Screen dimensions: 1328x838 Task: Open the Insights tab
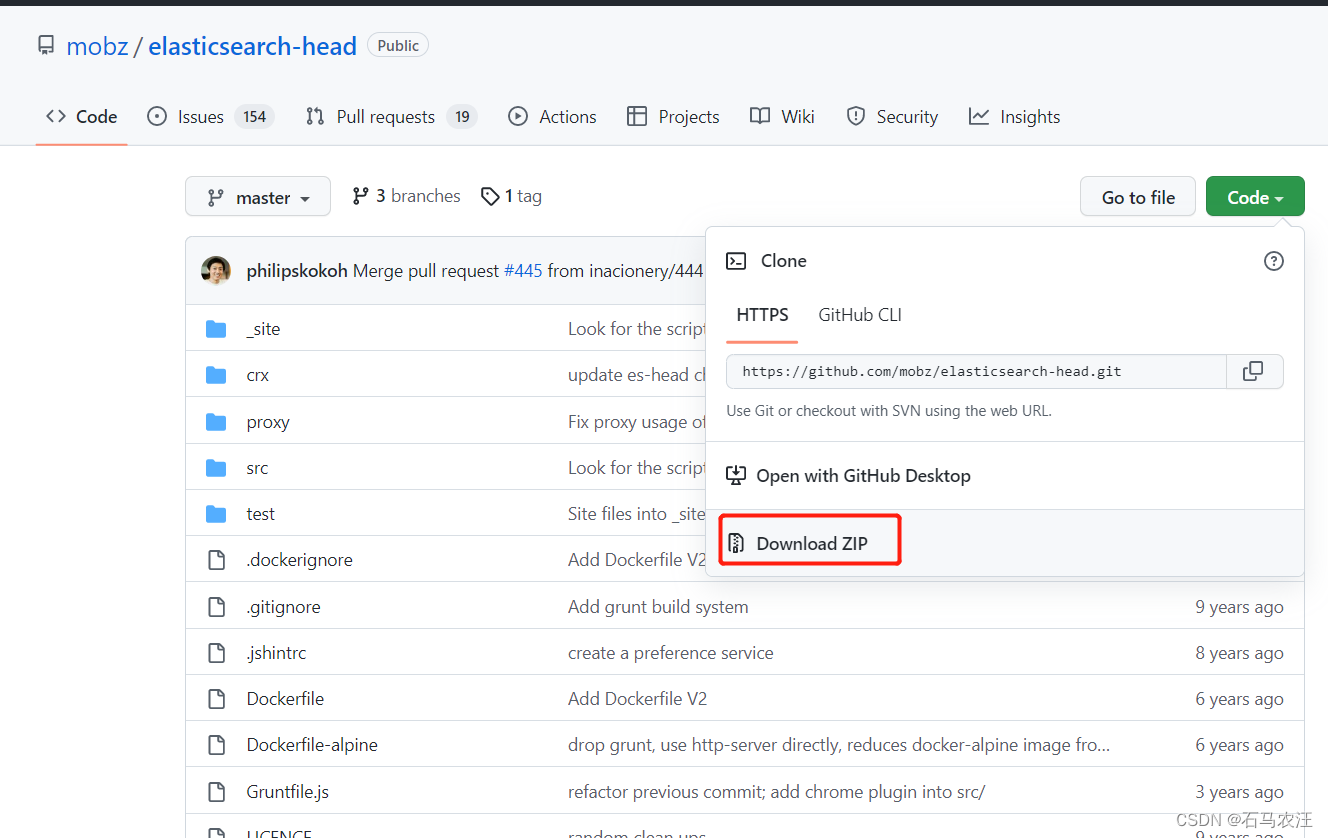point(1014,117)
